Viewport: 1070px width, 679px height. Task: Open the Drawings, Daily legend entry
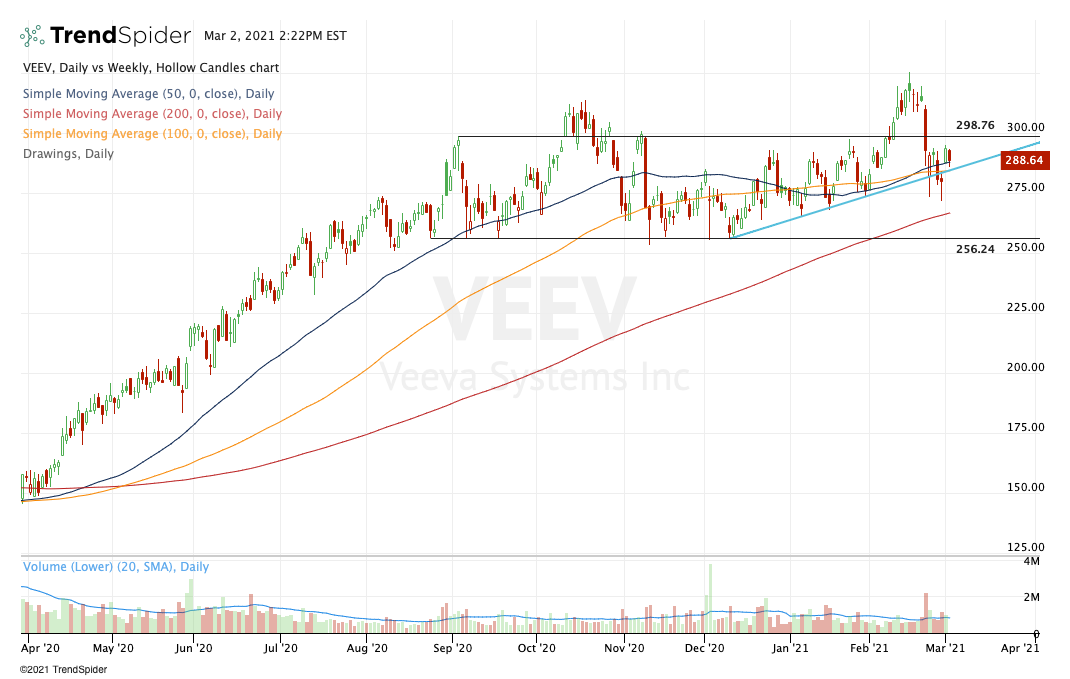click(68, 154)
